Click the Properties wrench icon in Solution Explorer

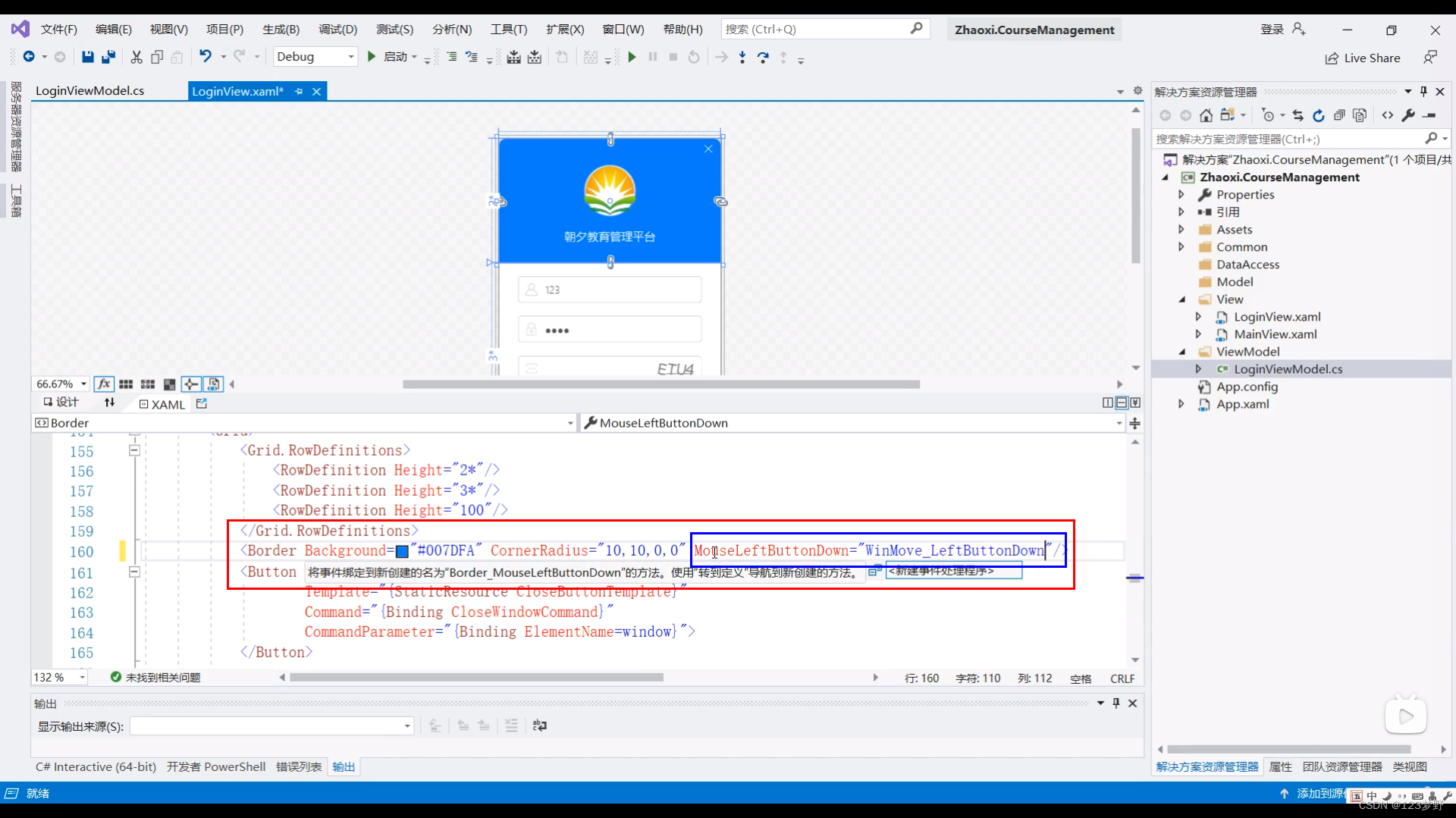pyautogui.click(x=1408, y=115)
